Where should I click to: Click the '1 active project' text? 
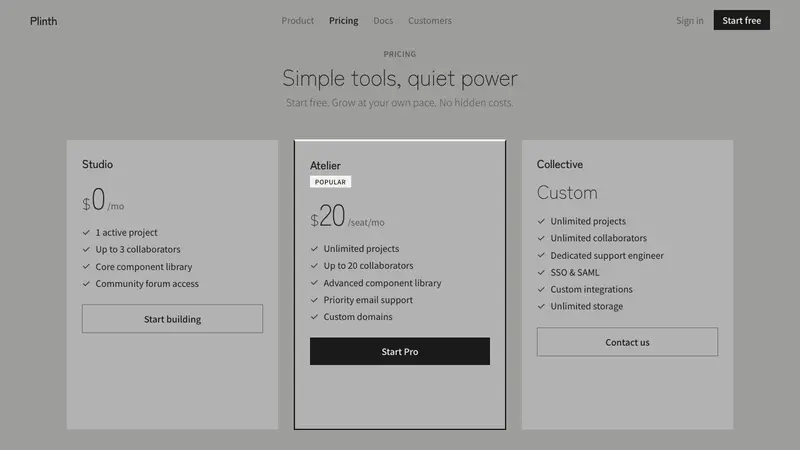tap(127, 232)
